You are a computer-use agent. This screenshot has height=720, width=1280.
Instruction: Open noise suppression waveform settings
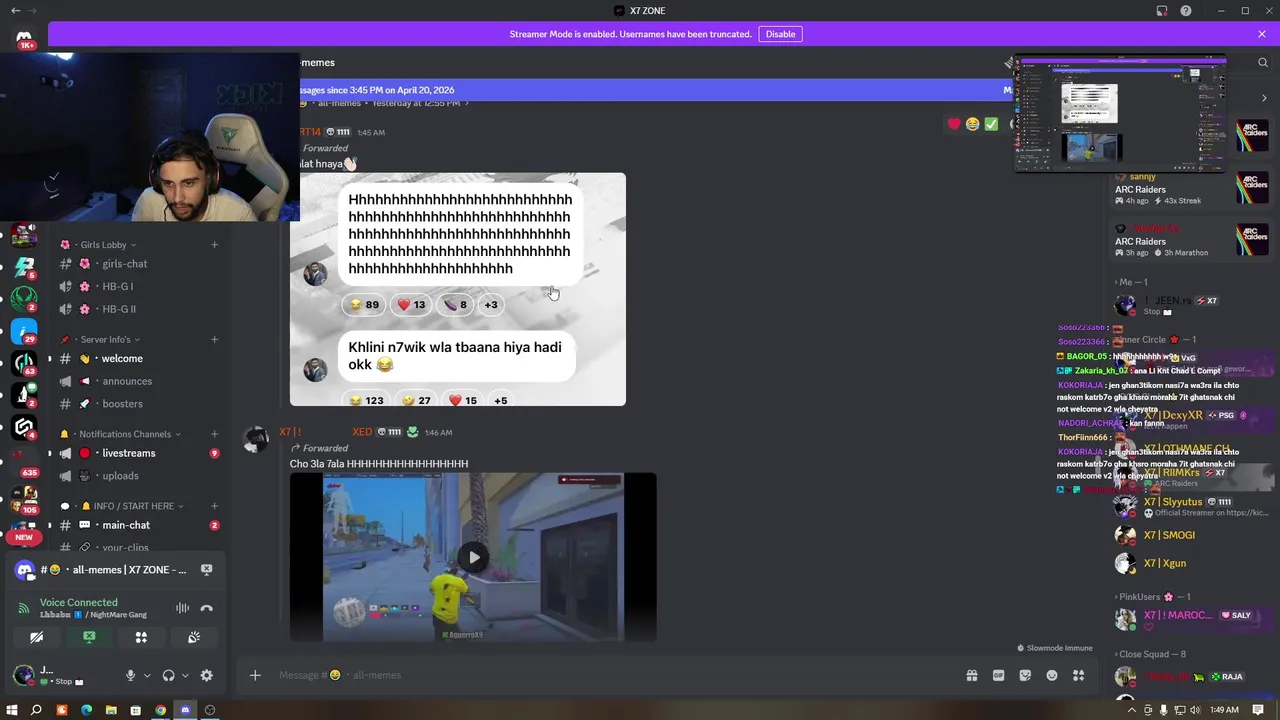coord(182,608)
